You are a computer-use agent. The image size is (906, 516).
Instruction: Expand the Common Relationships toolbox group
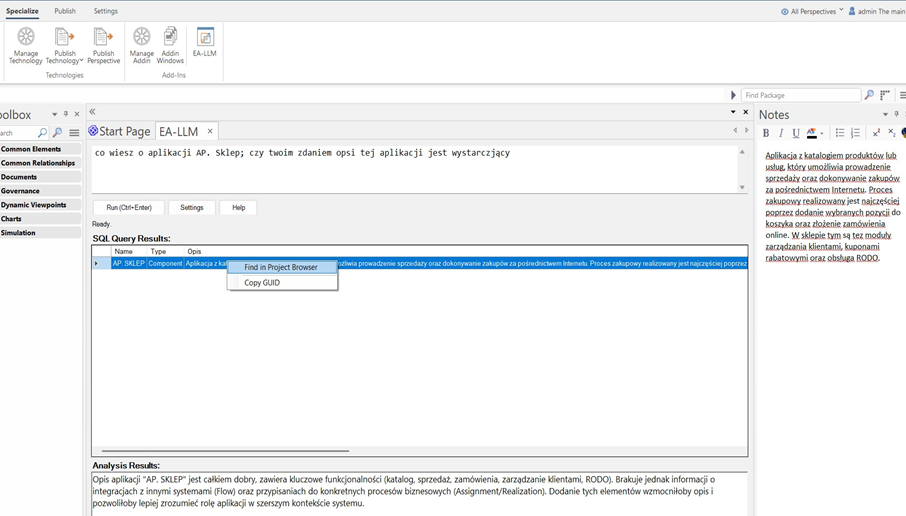click(x=39, y=163)
